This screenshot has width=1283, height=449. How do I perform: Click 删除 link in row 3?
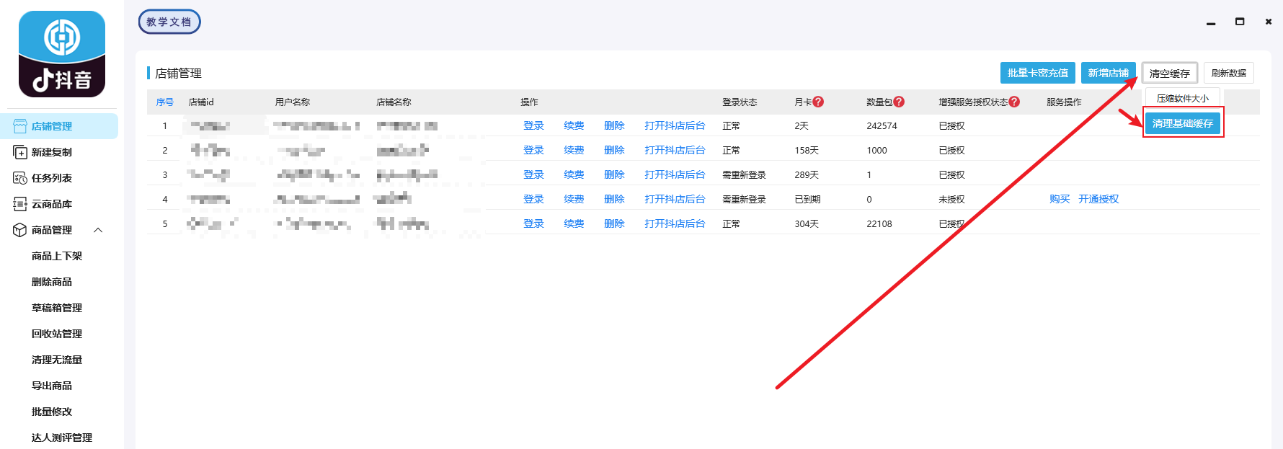click(x=614, y=175)
